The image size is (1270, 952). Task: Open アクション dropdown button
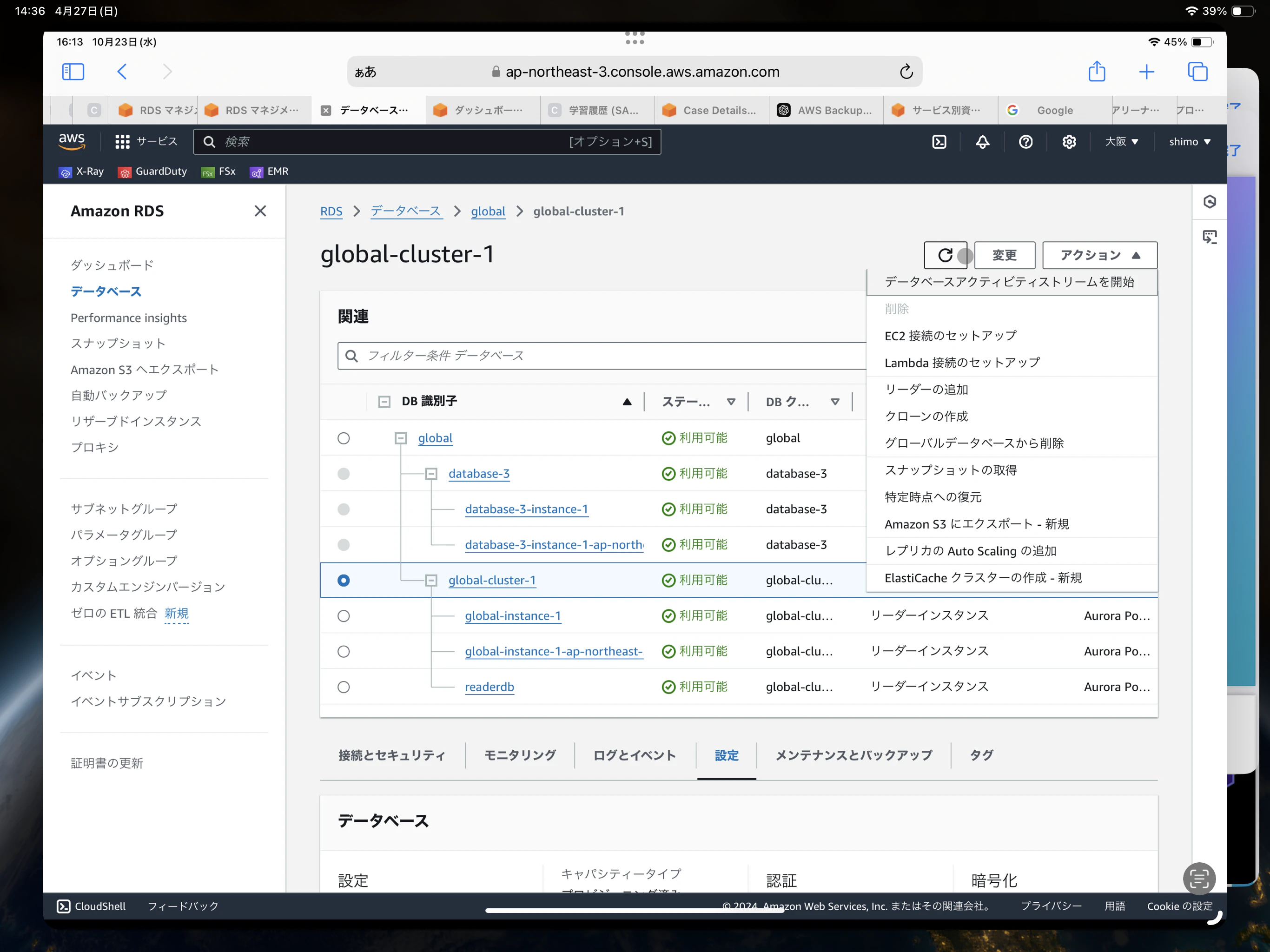1099,255
